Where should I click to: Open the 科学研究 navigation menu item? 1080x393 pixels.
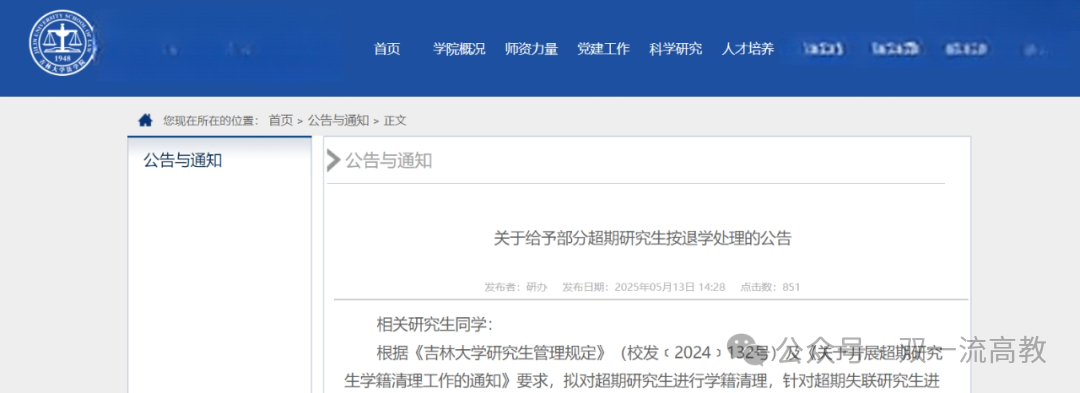coord(676,49)
